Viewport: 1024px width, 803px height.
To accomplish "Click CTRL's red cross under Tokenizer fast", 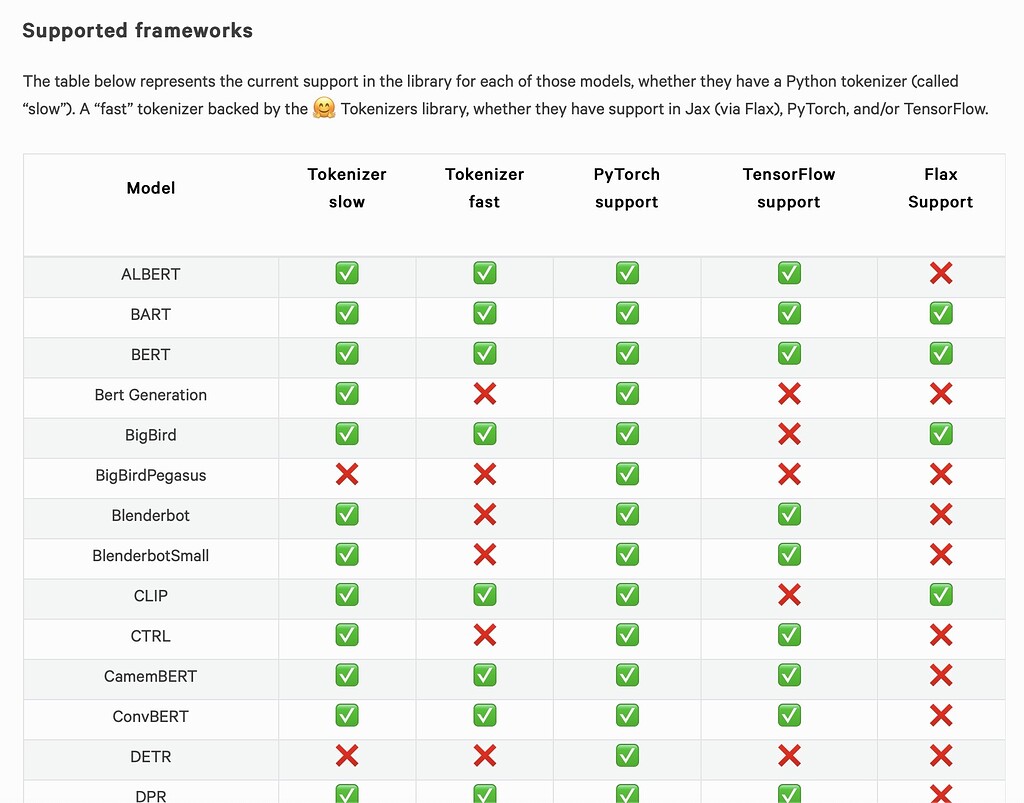I will tap(485, 635).
